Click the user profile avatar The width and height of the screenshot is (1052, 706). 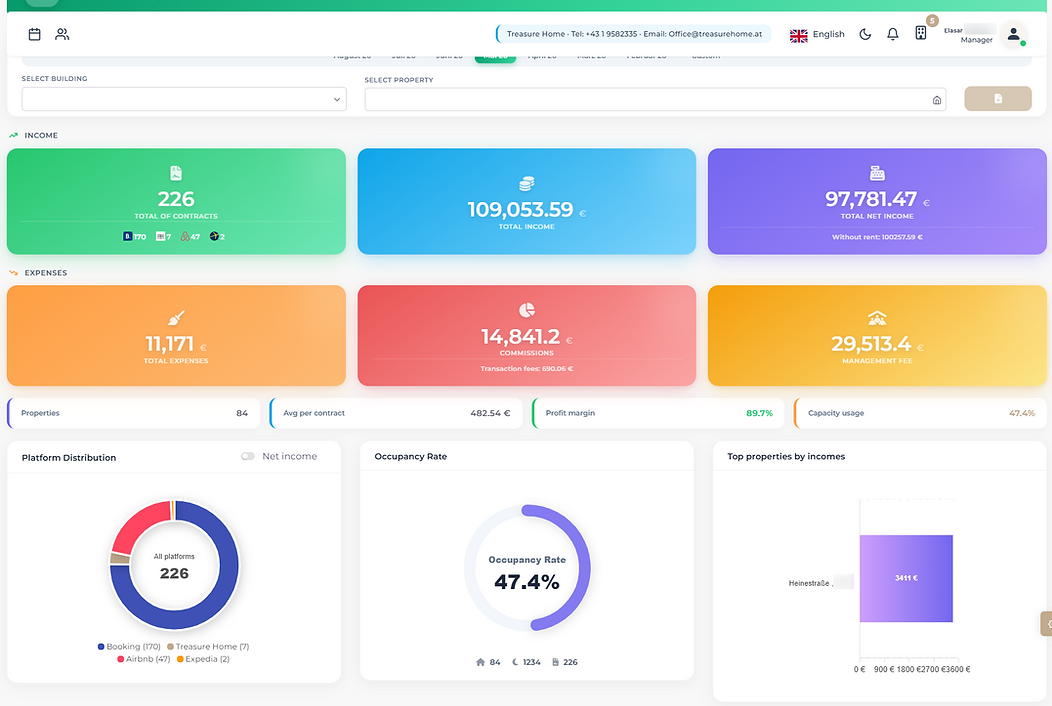click(1014, 34)
